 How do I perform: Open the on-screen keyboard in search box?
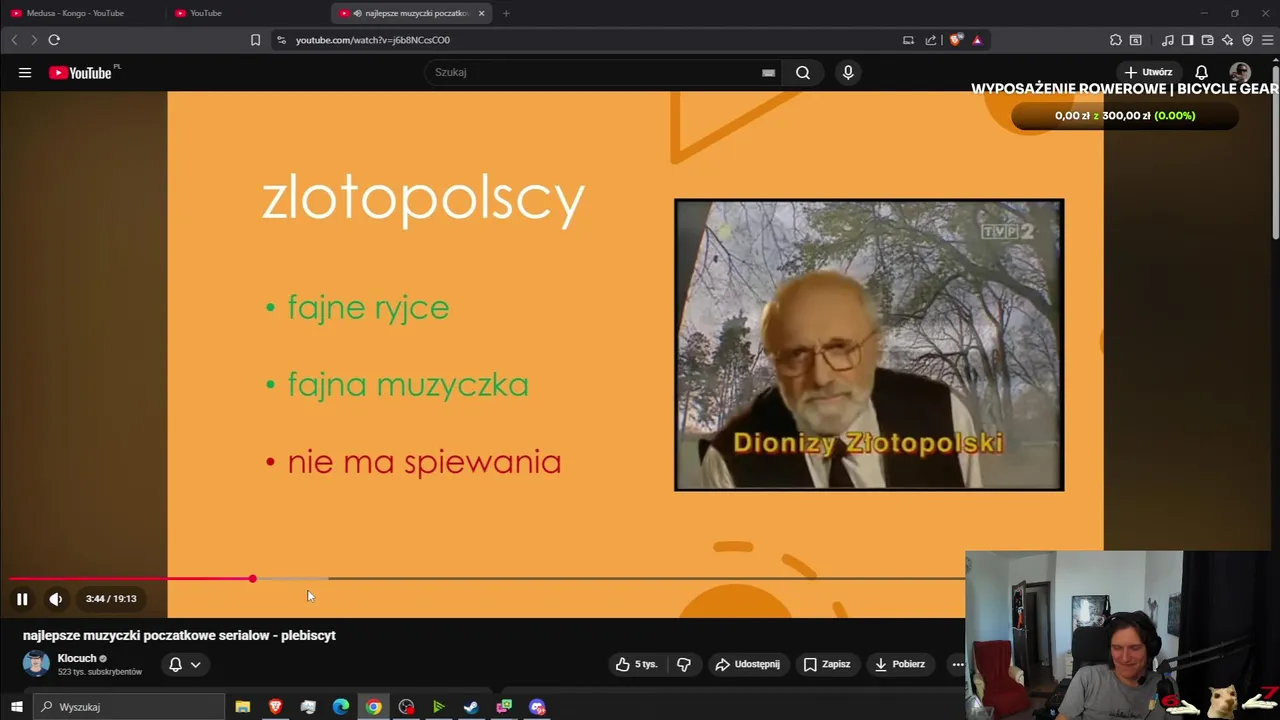point(768,72)
